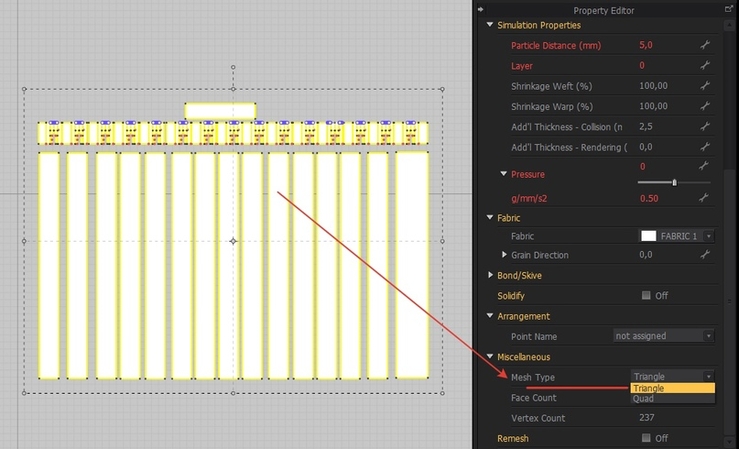This screenshot has width=739, height=449.
Task: Open the Point Name dropdown
Action: pos(664,336)
